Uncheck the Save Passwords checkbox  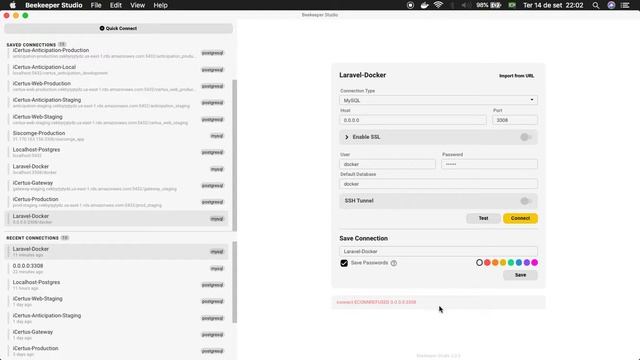coord(344,263)
